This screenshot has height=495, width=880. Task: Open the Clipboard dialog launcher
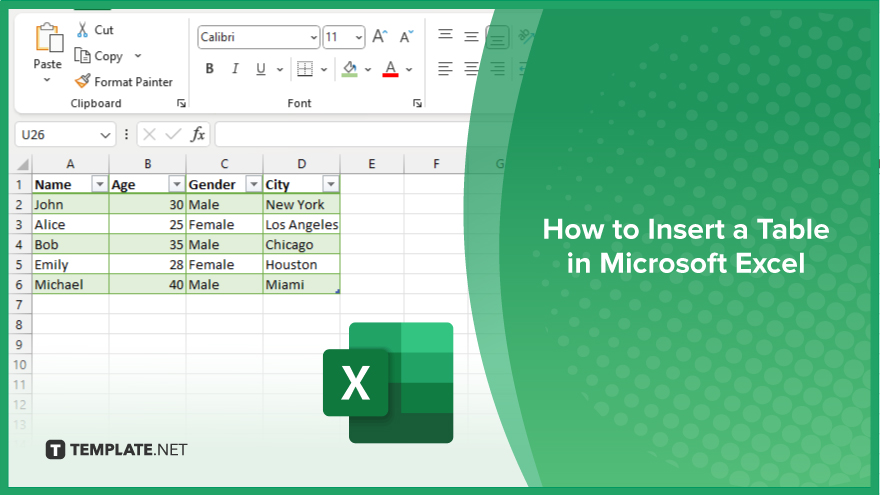181,103
